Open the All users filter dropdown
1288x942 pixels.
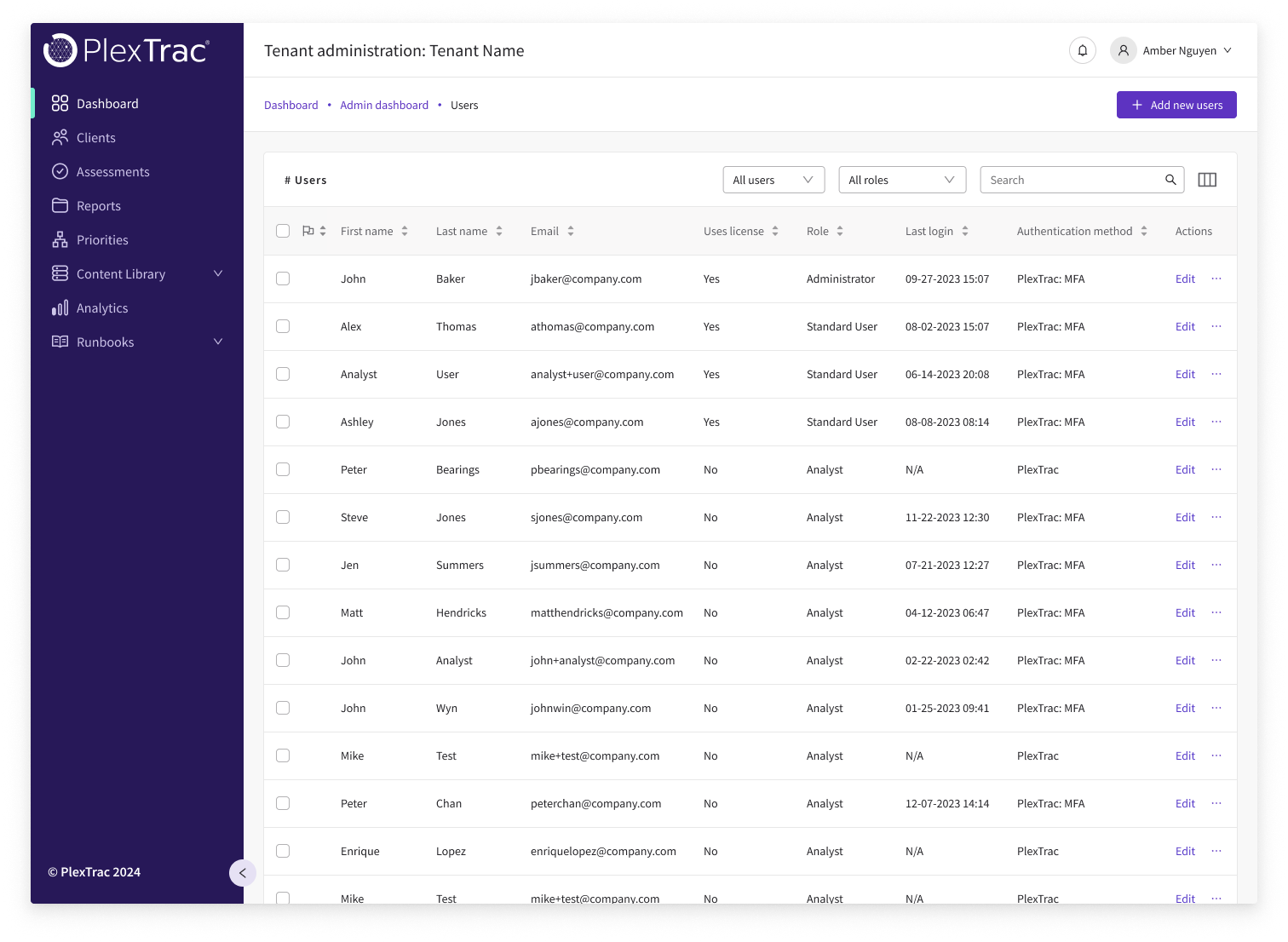pos(773,180)
